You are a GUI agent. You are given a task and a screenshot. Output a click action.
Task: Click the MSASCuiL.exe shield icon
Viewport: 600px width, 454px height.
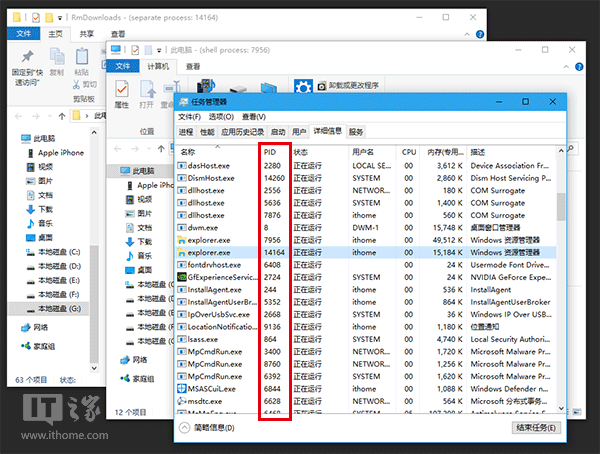182,389
